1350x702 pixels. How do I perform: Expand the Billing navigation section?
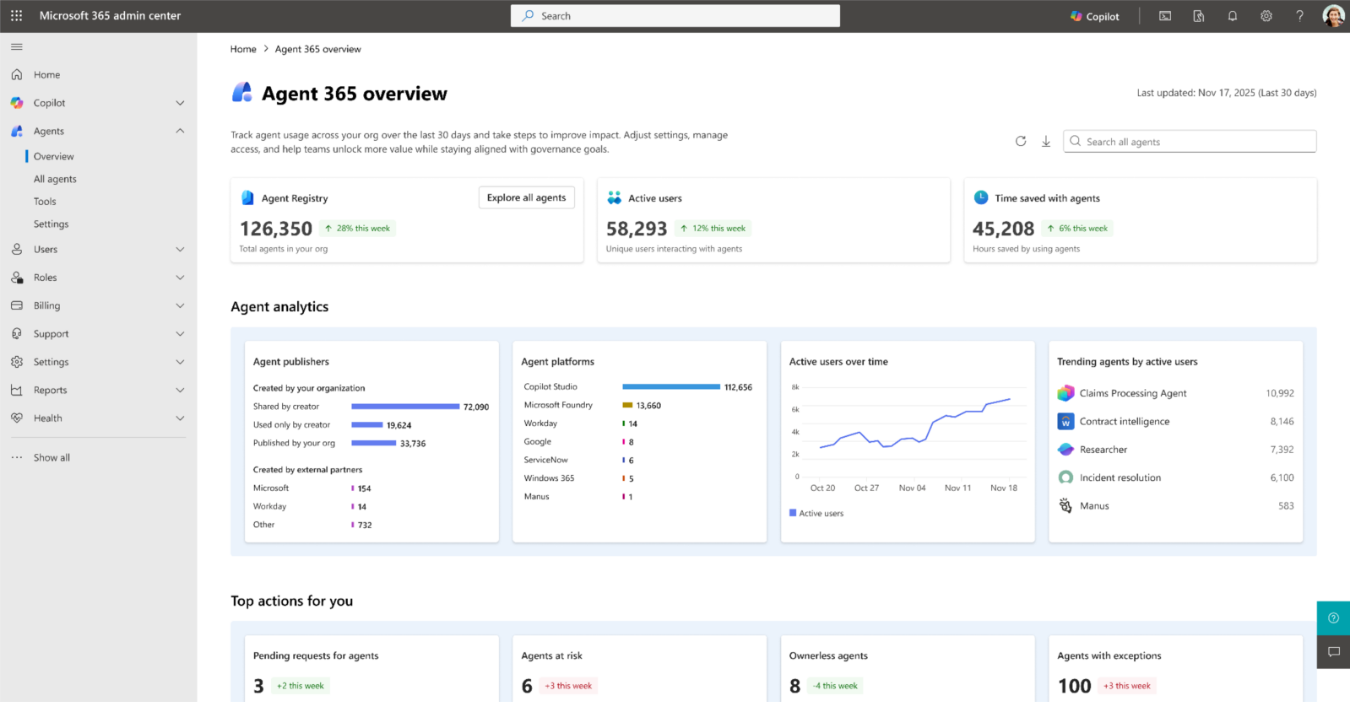180,306
